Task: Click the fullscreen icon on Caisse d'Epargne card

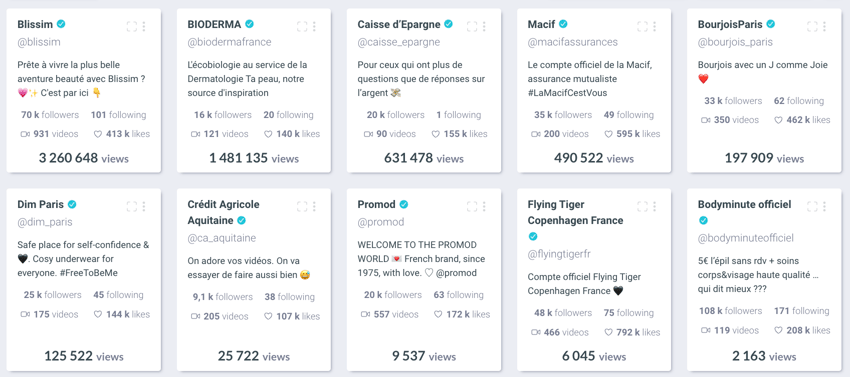Action: 472,26
